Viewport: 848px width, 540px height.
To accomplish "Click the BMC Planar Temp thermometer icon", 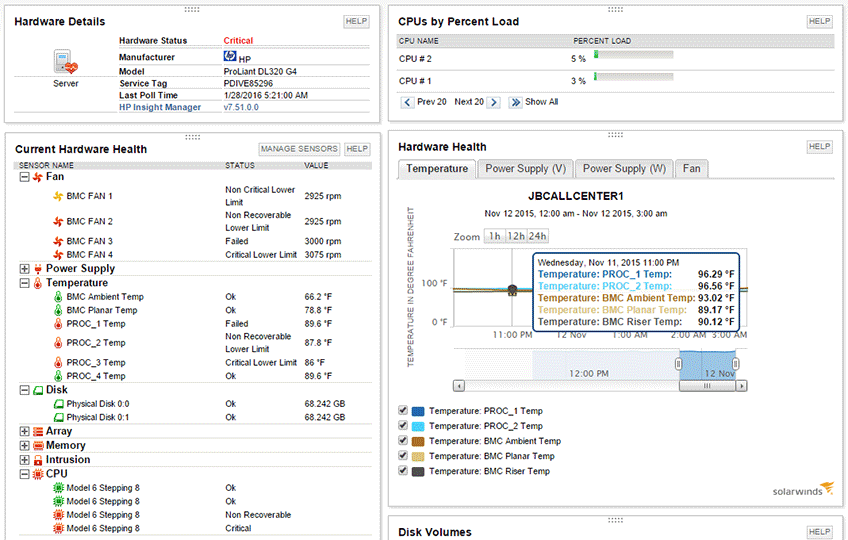I will tap(58, 310).
